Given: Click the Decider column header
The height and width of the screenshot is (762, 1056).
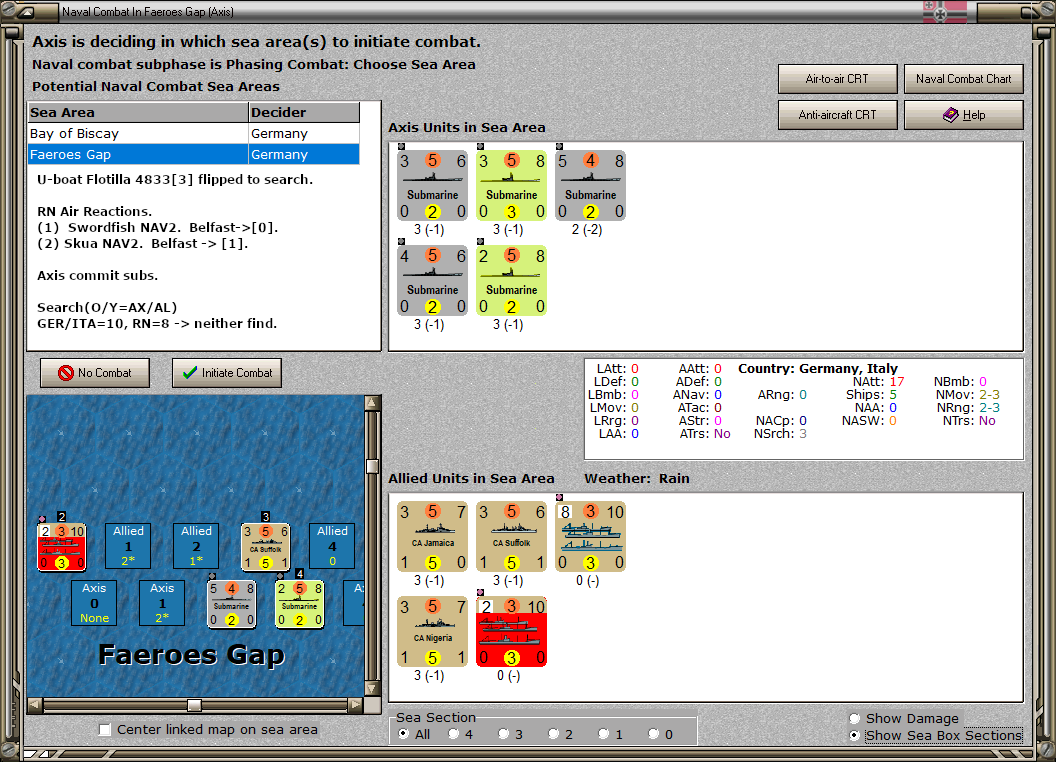Looking at the screenshot, I should (x=304, y=113).
